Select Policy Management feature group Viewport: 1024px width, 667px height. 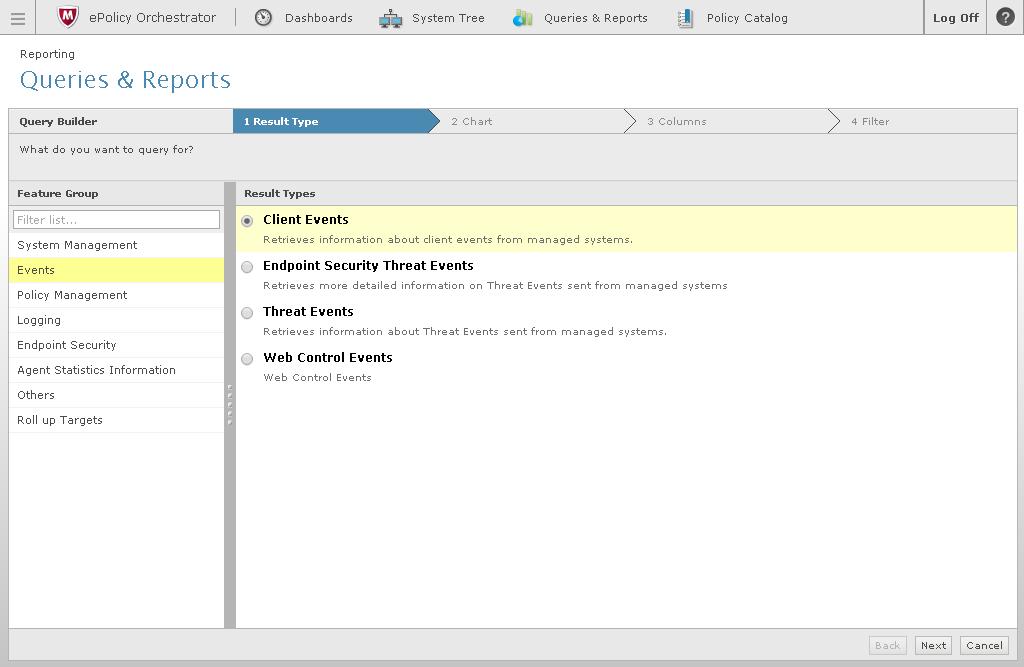click(116, 295)
